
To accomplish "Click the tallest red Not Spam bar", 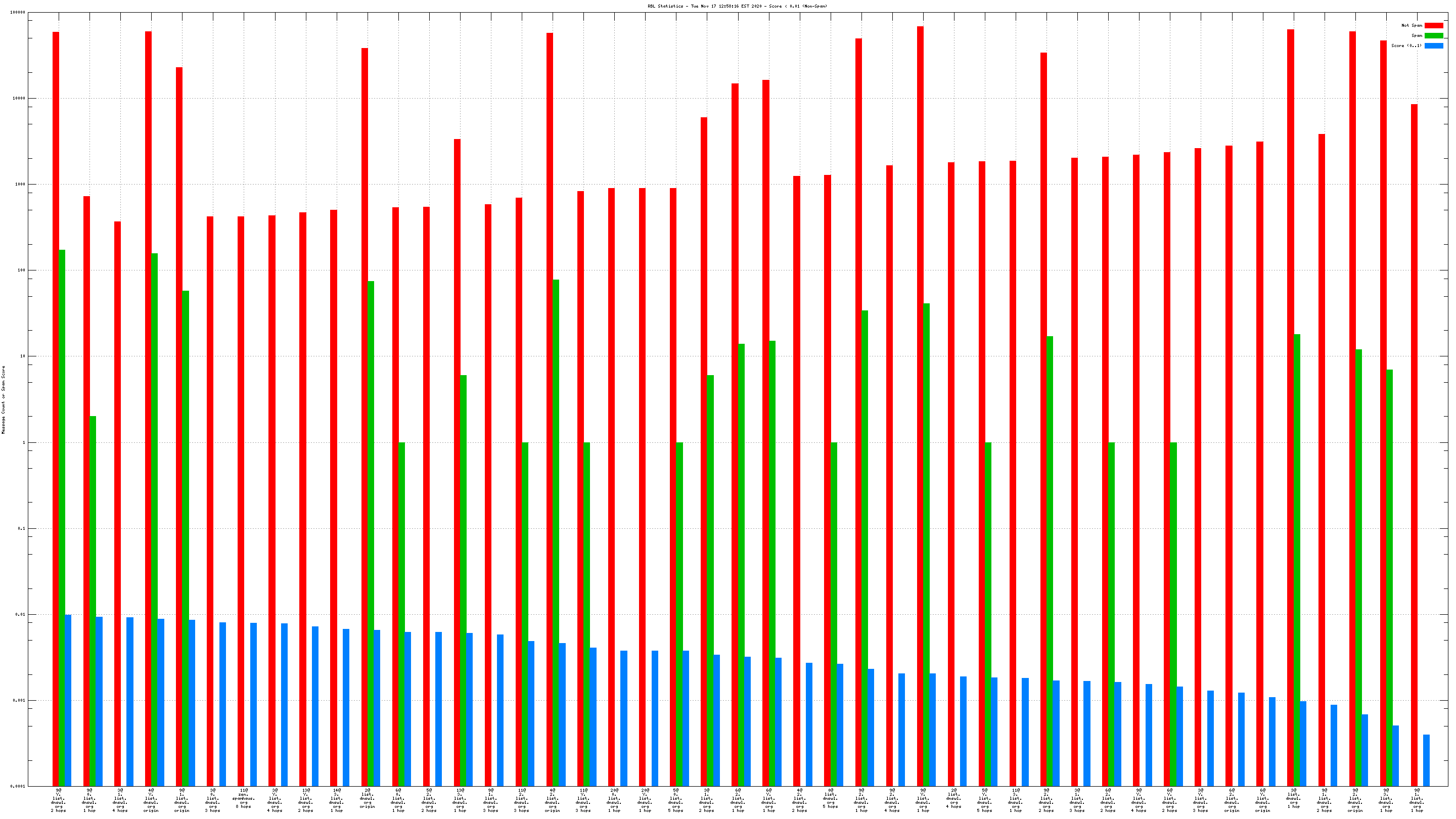I will tap(920, 396).
